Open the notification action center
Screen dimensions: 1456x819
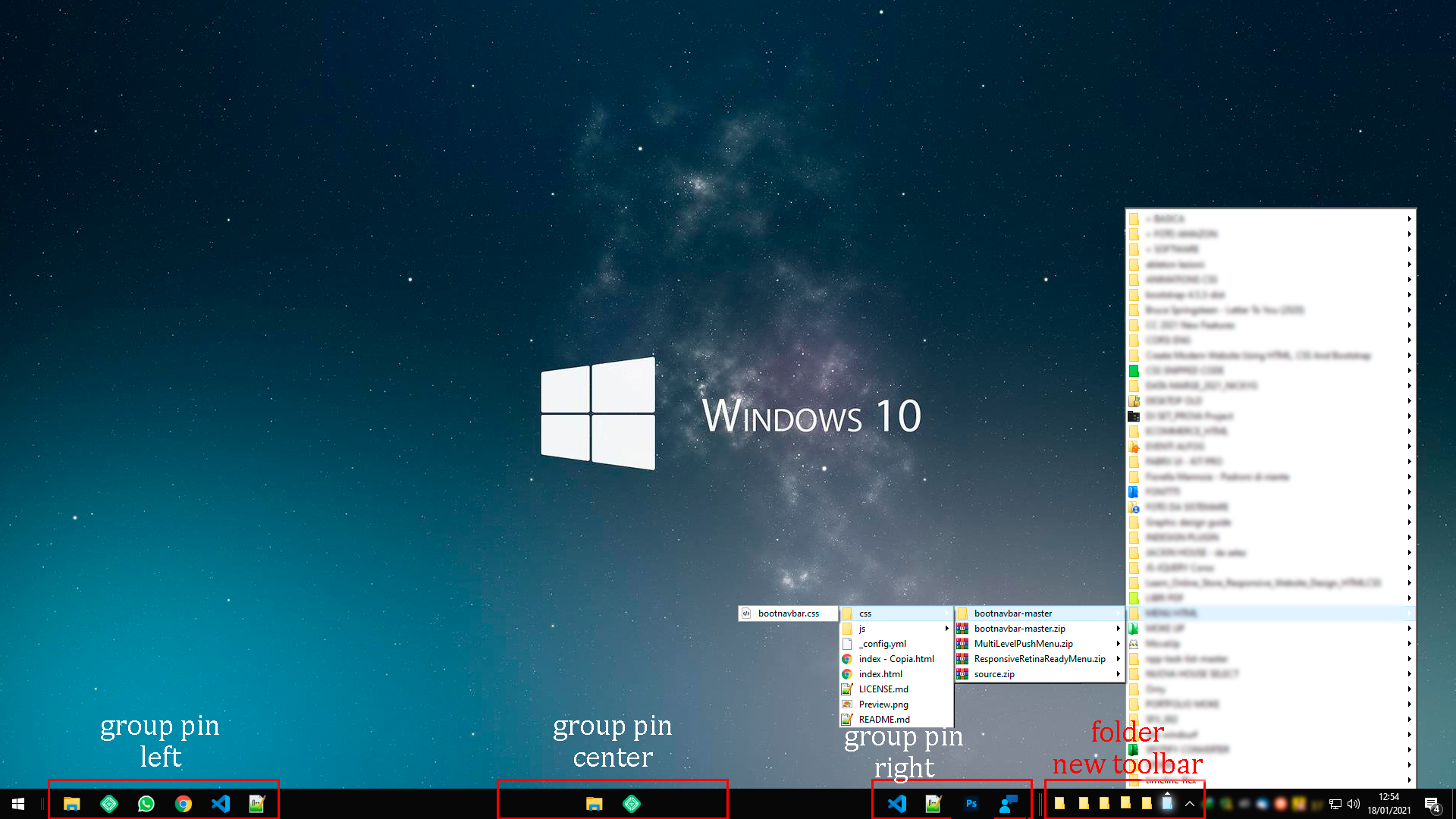point(1432,804)
